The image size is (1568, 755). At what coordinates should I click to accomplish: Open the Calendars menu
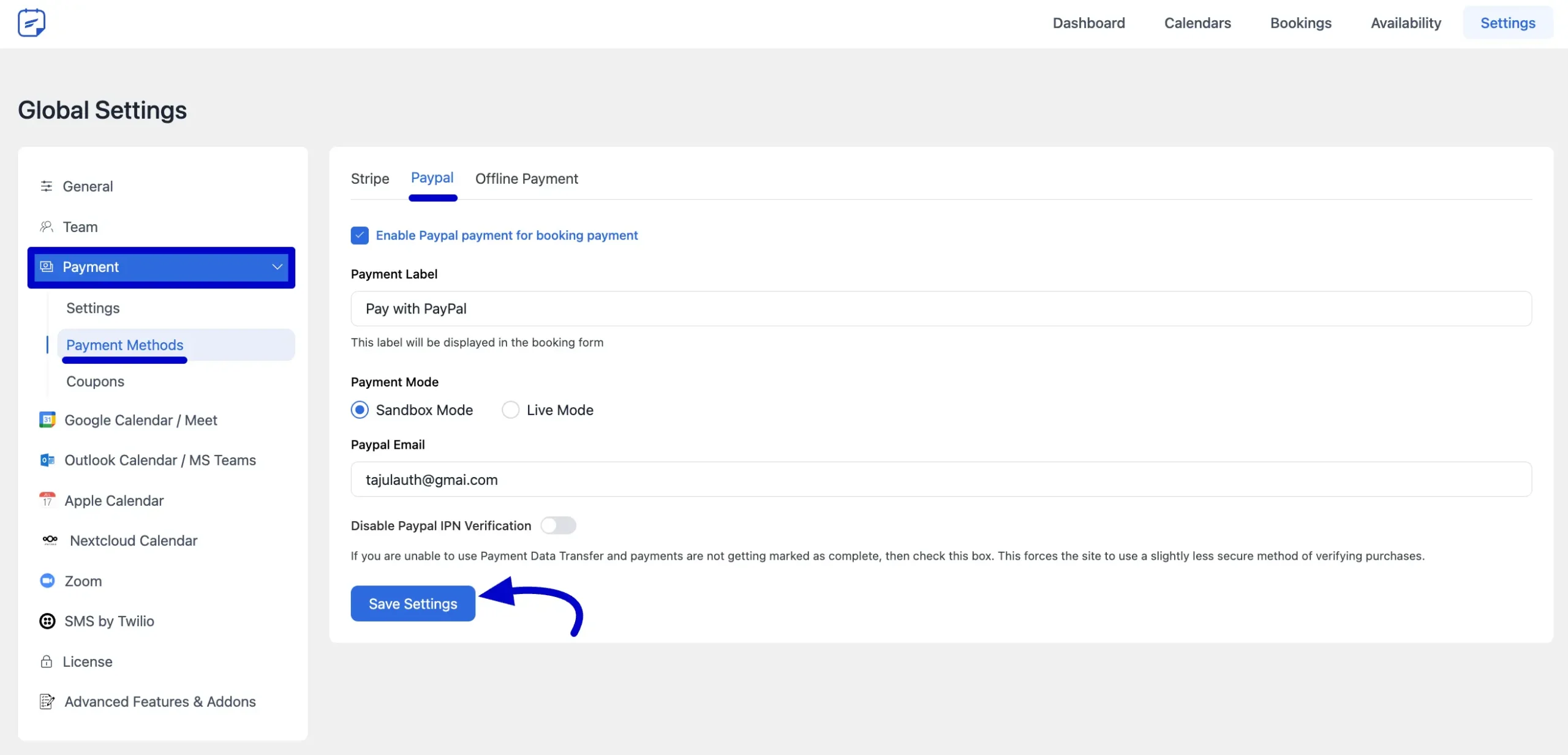[x=1197, y=23]
